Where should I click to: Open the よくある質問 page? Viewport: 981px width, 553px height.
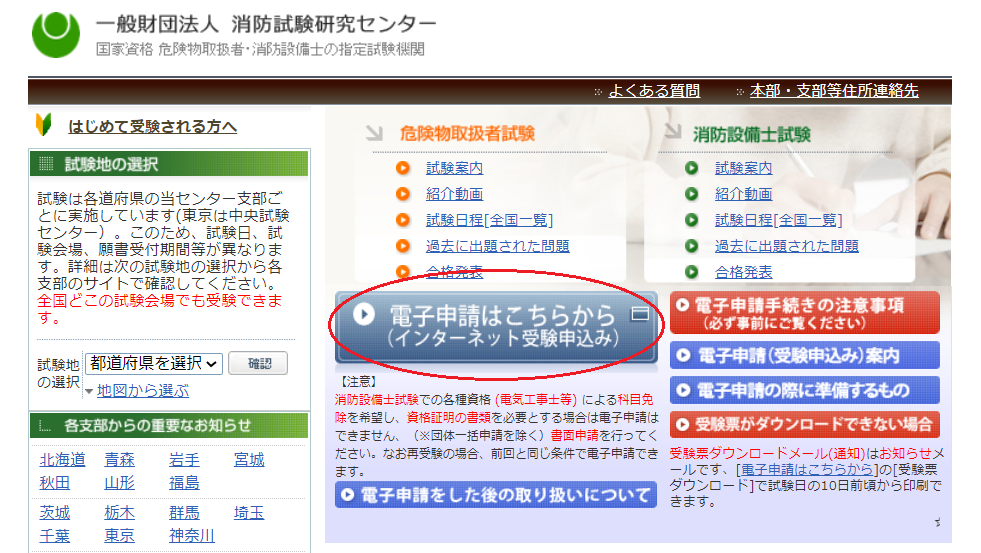[654, 91]
